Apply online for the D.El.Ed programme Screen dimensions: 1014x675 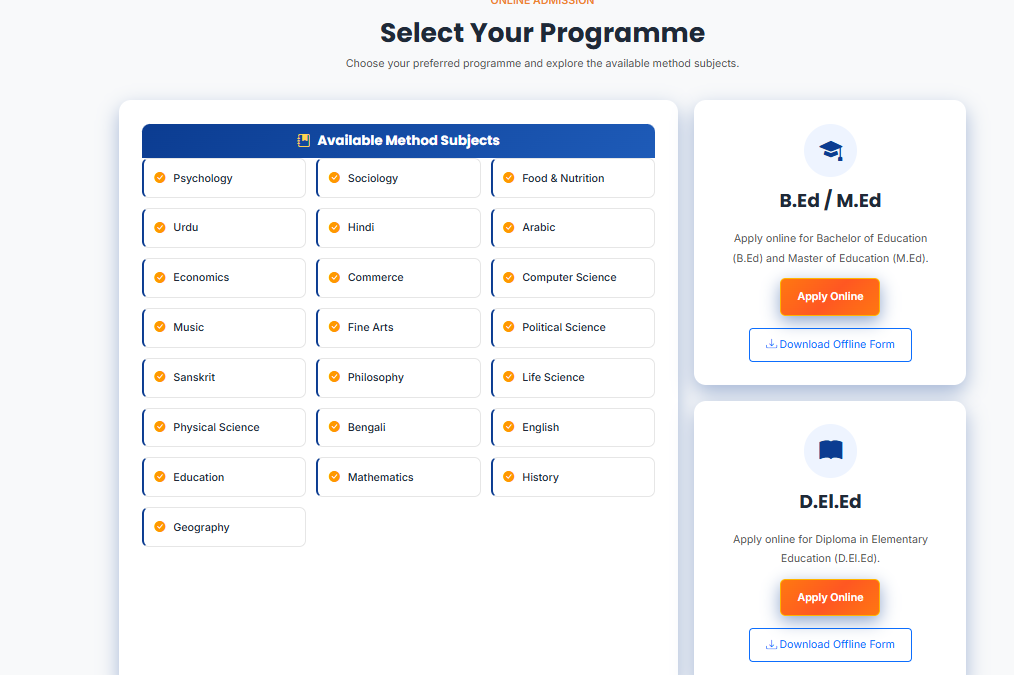point(830,597)
